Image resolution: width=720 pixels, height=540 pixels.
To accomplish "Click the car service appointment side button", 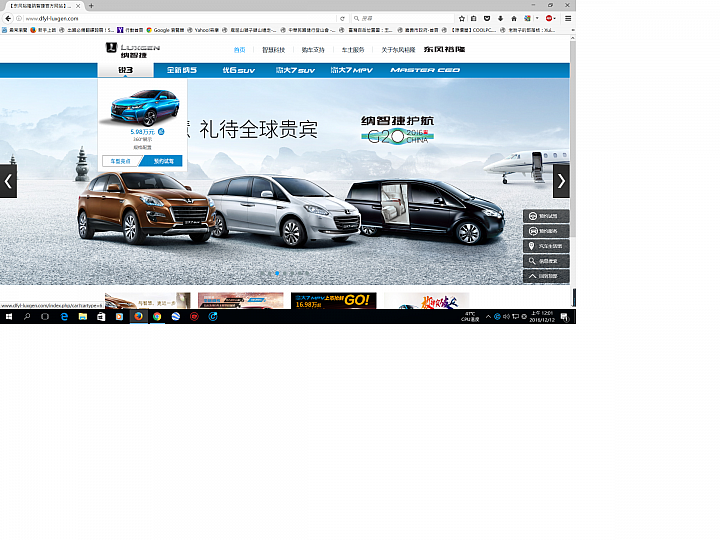I will 546,231.
